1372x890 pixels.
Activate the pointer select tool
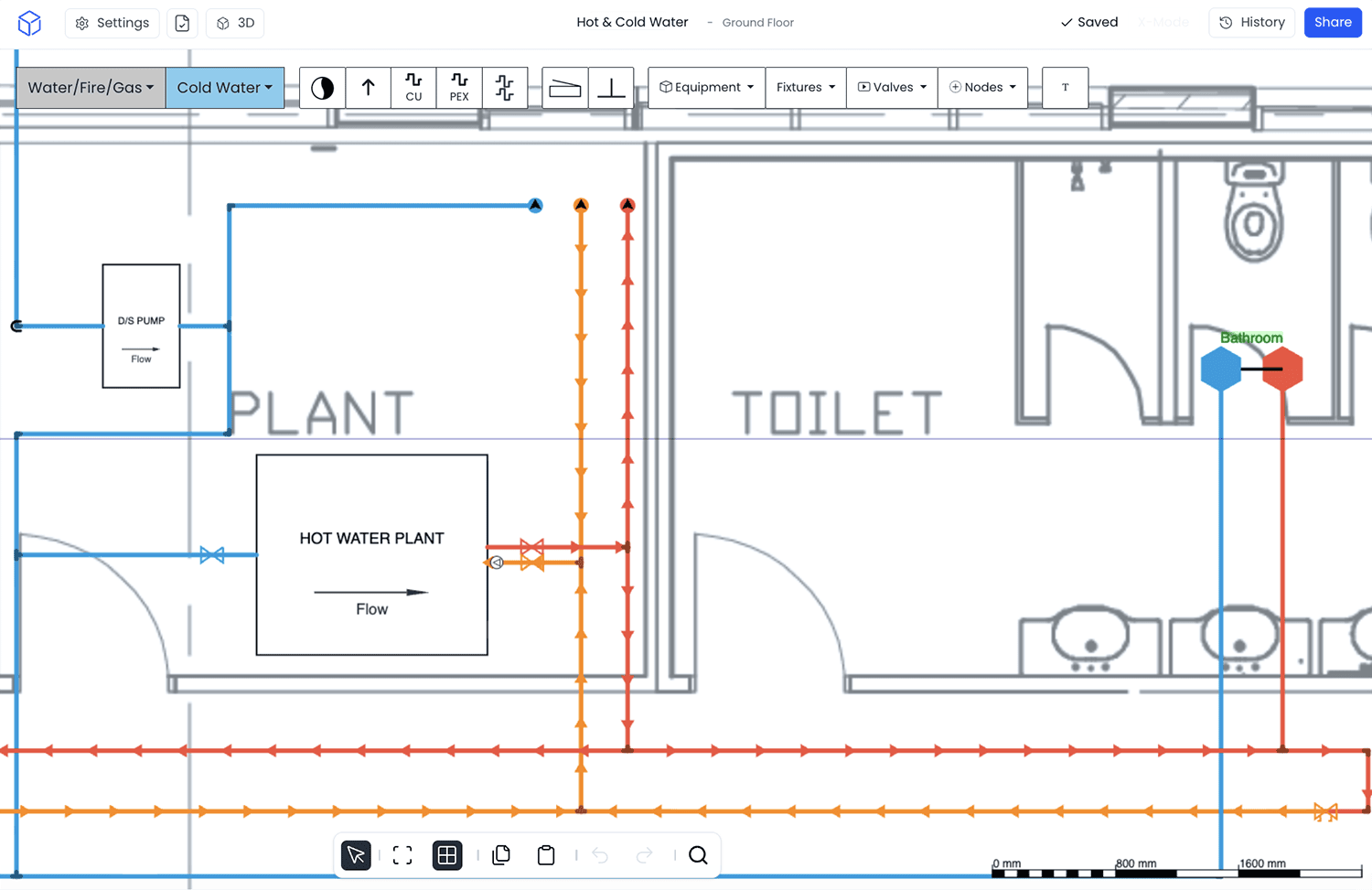click(356, 855)
